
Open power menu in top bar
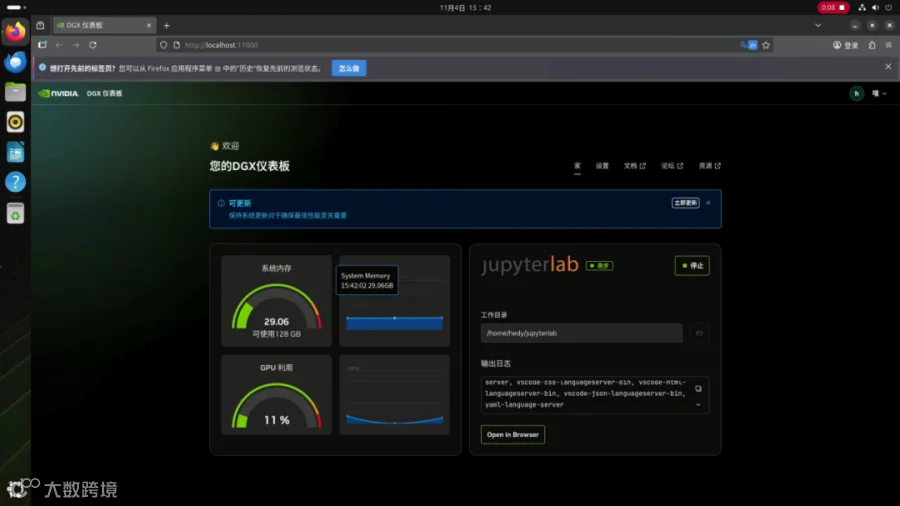click(889, 7)
